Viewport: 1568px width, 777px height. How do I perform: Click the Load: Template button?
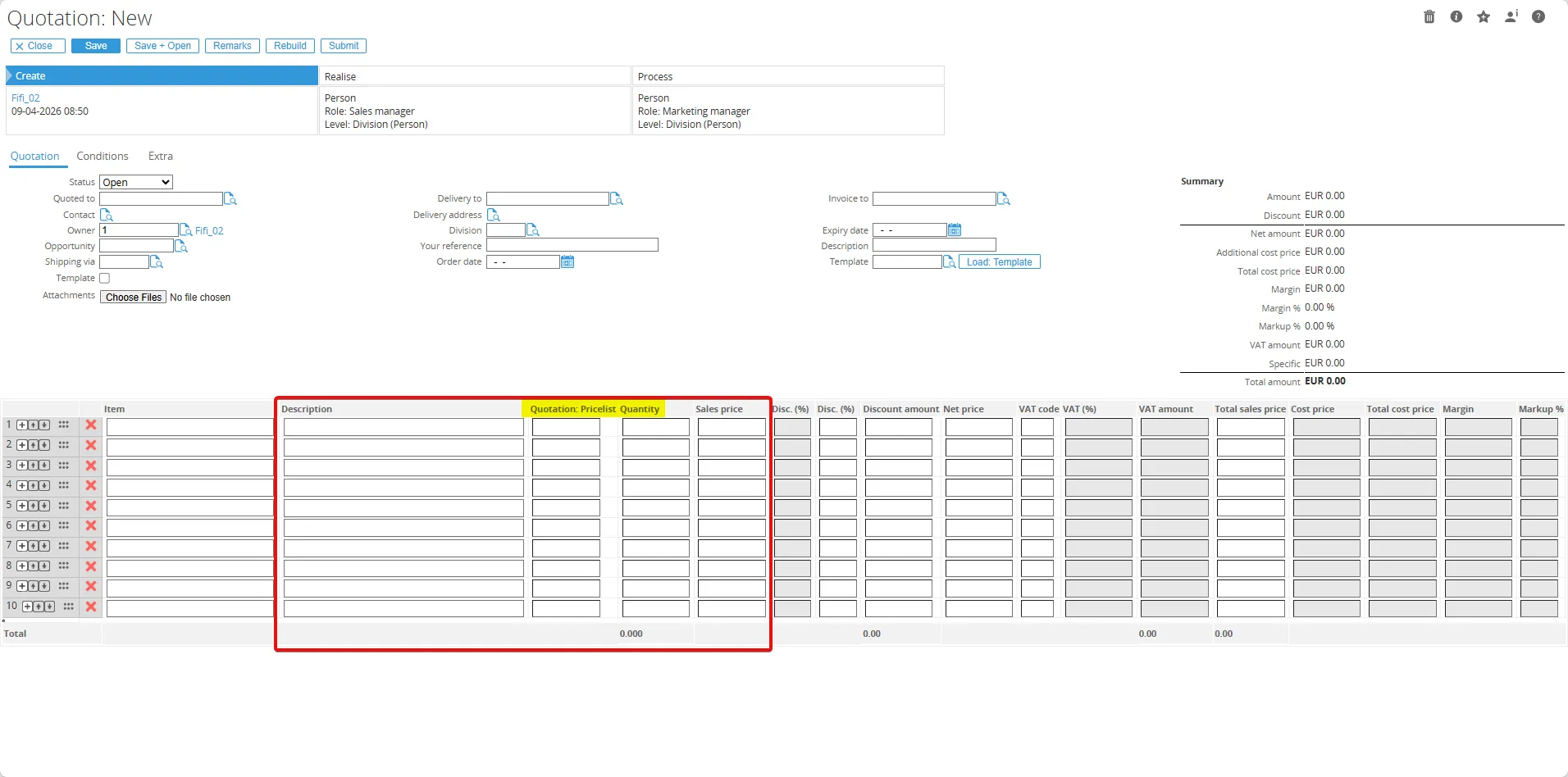(x=999, y=262)
